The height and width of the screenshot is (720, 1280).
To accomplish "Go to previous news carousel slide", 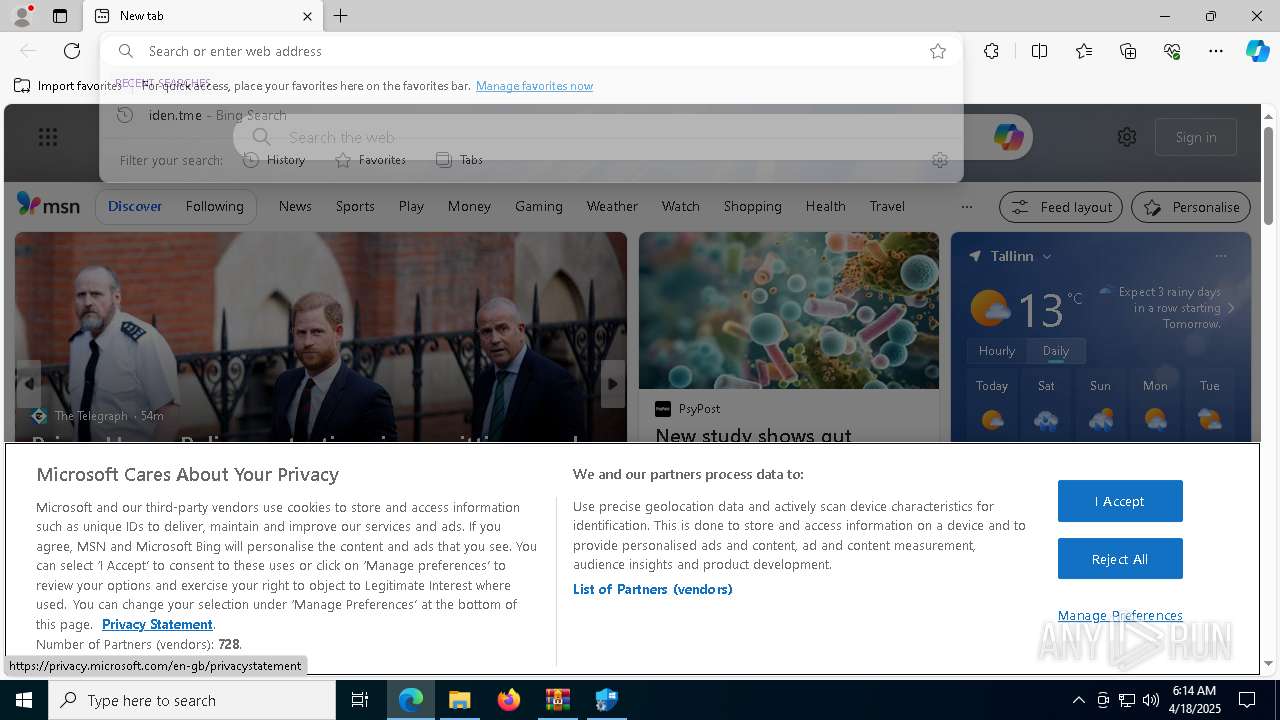I will click(x=29, y=384).
